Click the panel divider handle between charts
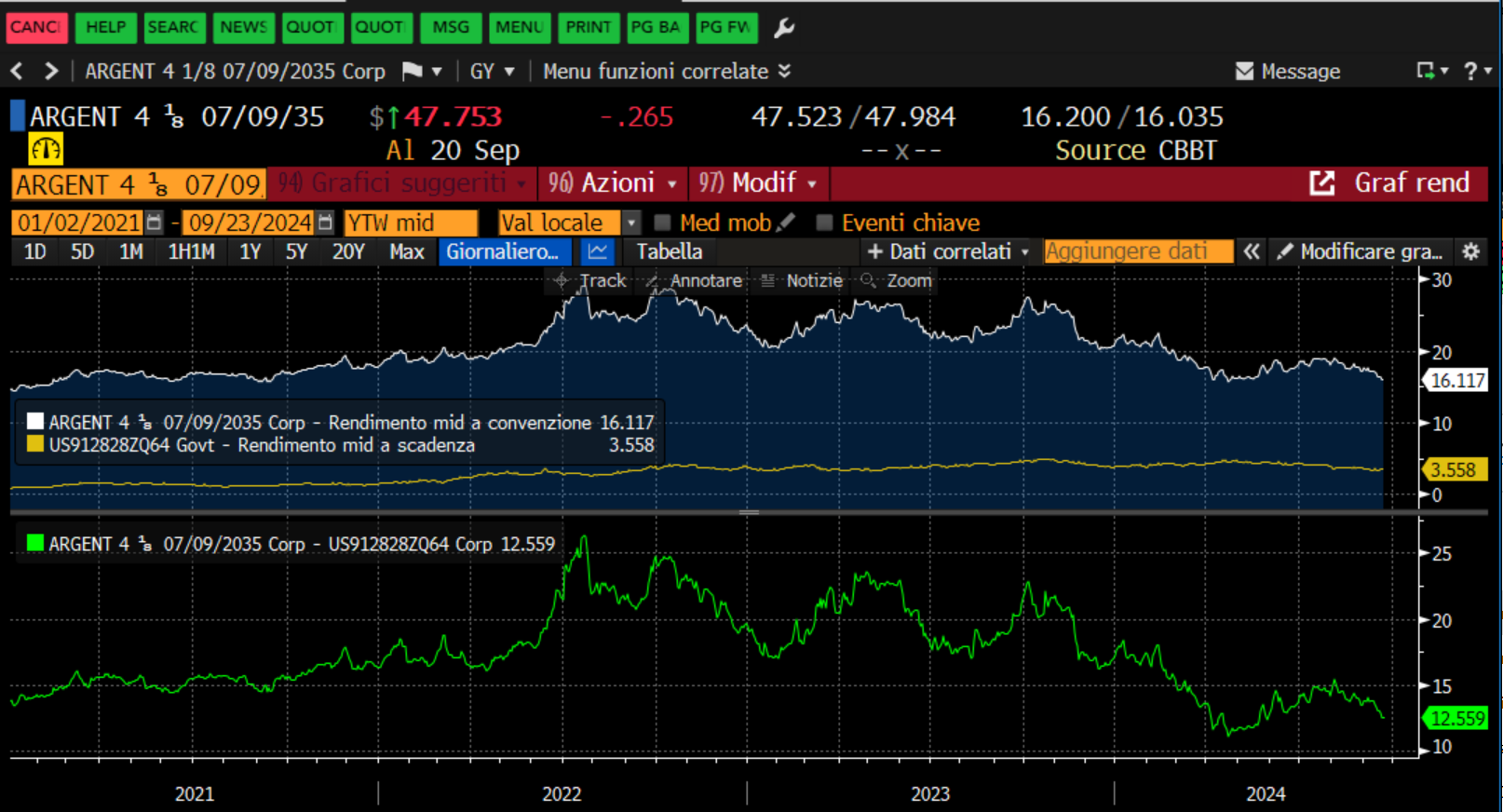 tap(750, 512)
